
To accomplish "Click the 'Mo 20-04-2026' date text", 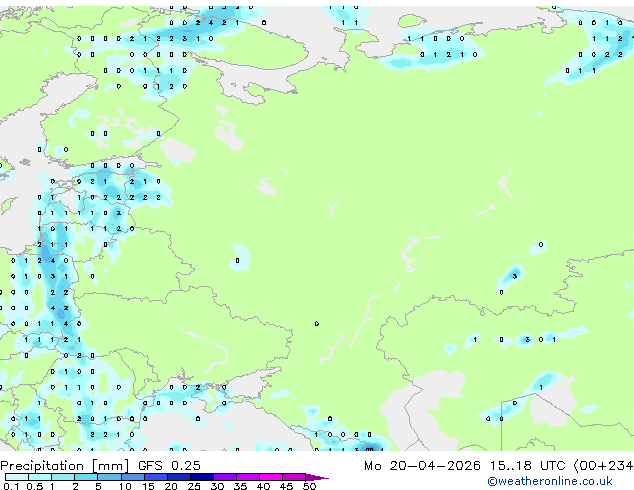I will point(422,466).
